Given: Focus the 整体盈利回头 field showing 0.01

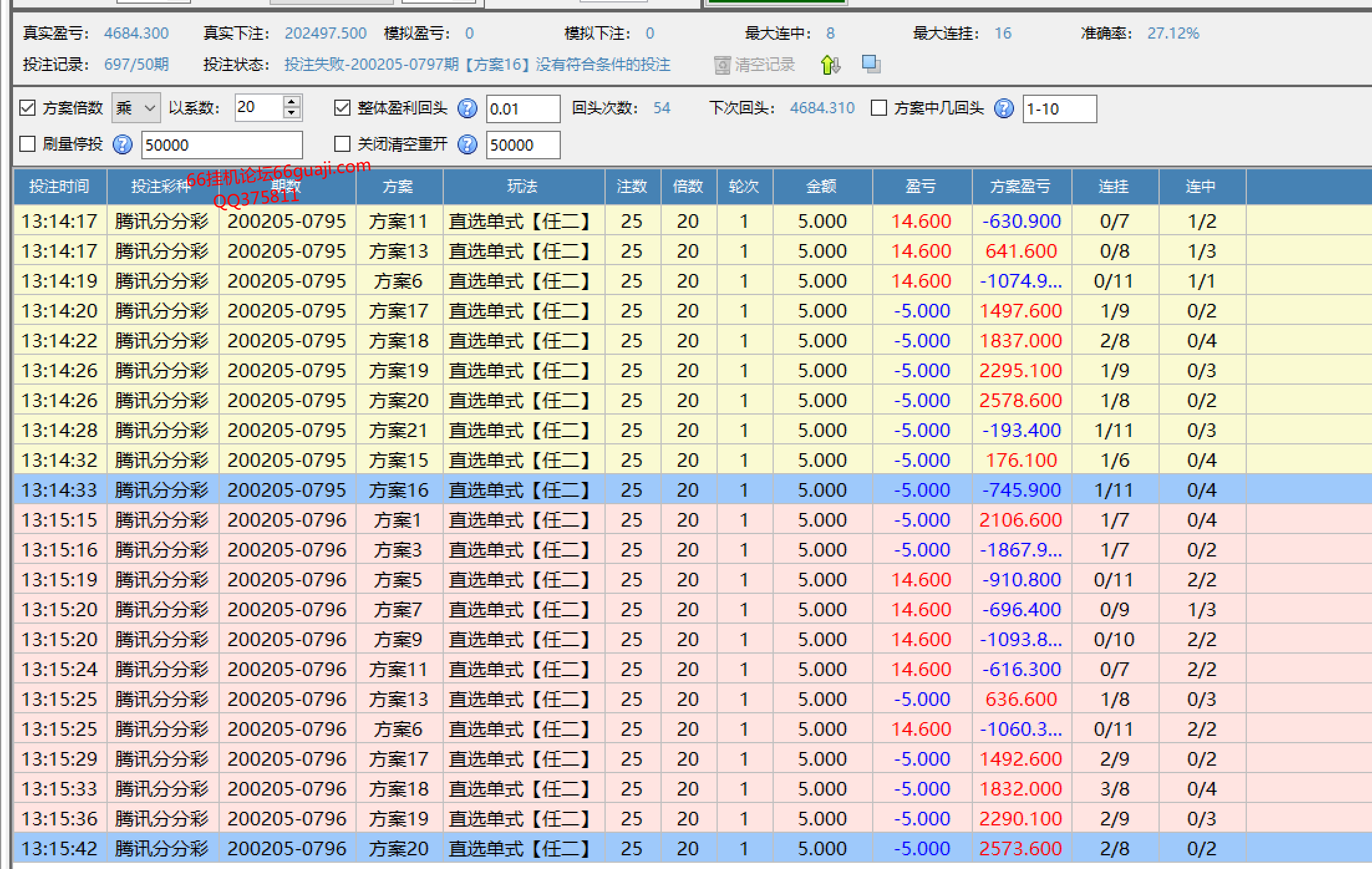Looking at the screenshot, I should coord(523,109).
